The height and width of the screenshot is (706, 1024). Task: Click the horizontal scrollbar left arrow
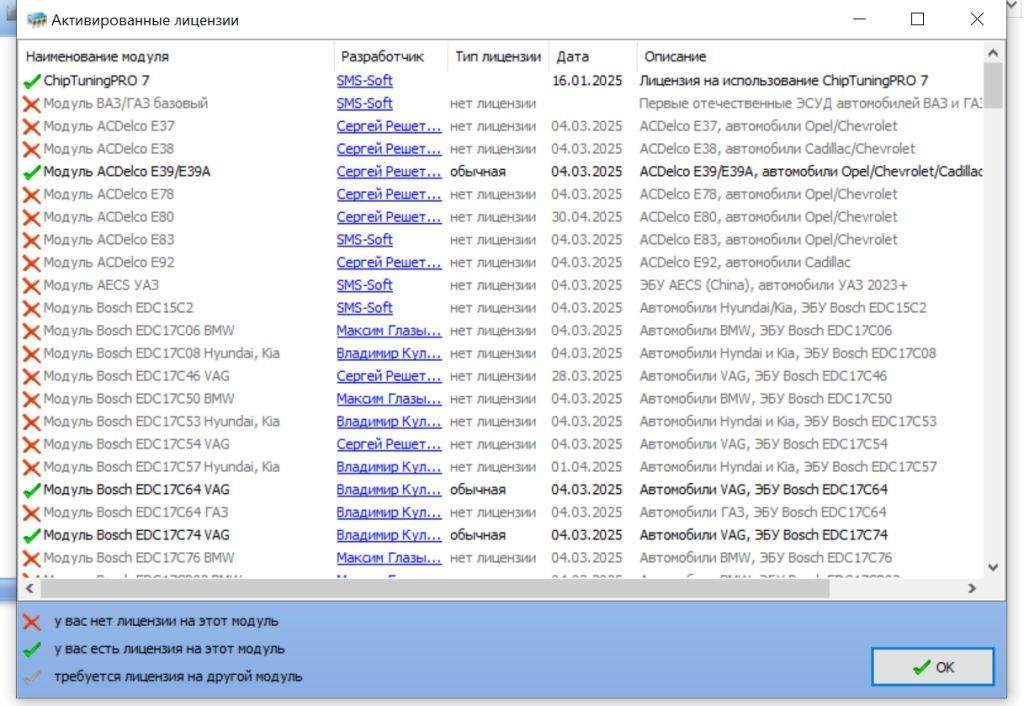pos(29,588)
